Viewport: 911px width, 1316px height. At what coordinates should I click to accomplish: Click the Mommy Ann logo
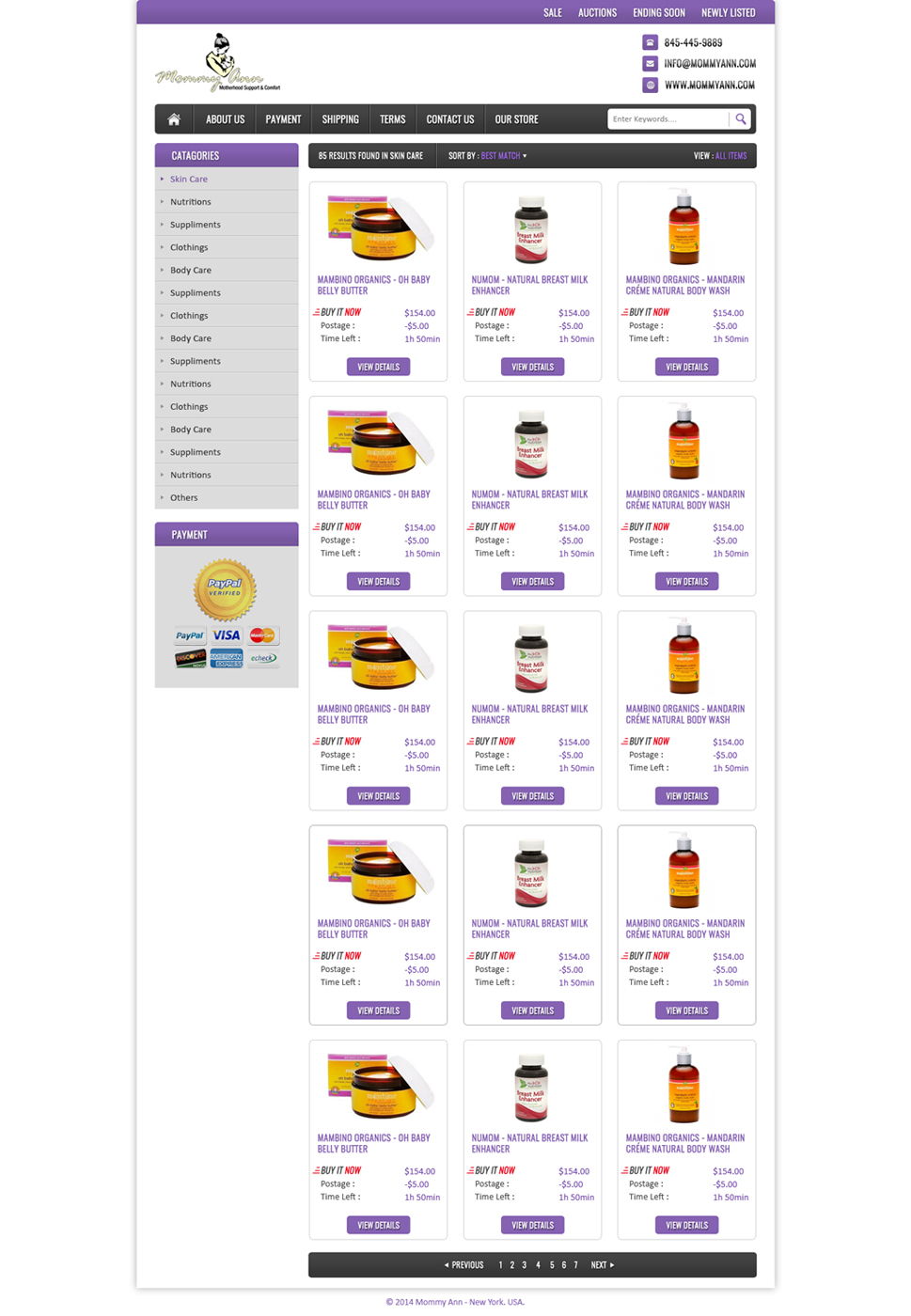pyautogui.click(x=218, y=63)
